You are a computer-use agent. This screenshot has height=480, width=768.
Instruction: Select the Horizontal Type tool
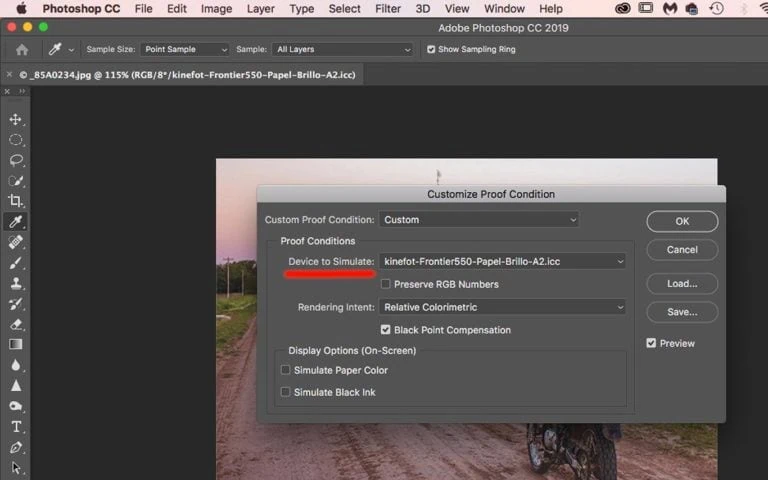pos(15,427)
